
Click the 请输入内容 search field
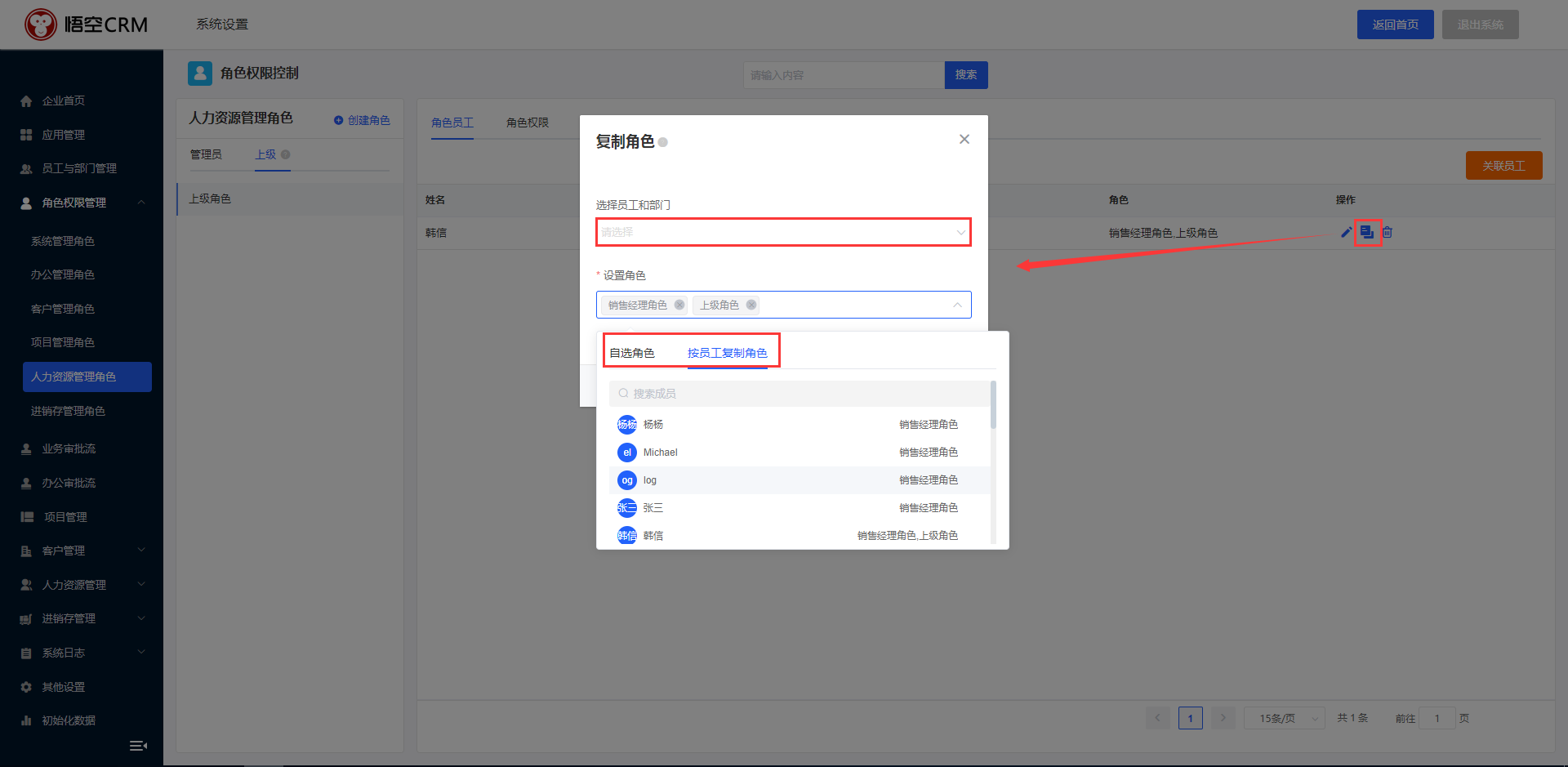844,75
